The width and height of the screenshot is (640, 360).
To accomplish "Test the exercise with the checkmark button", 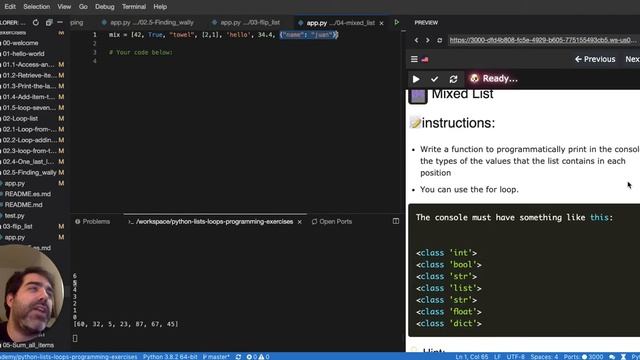I will 434,79.
